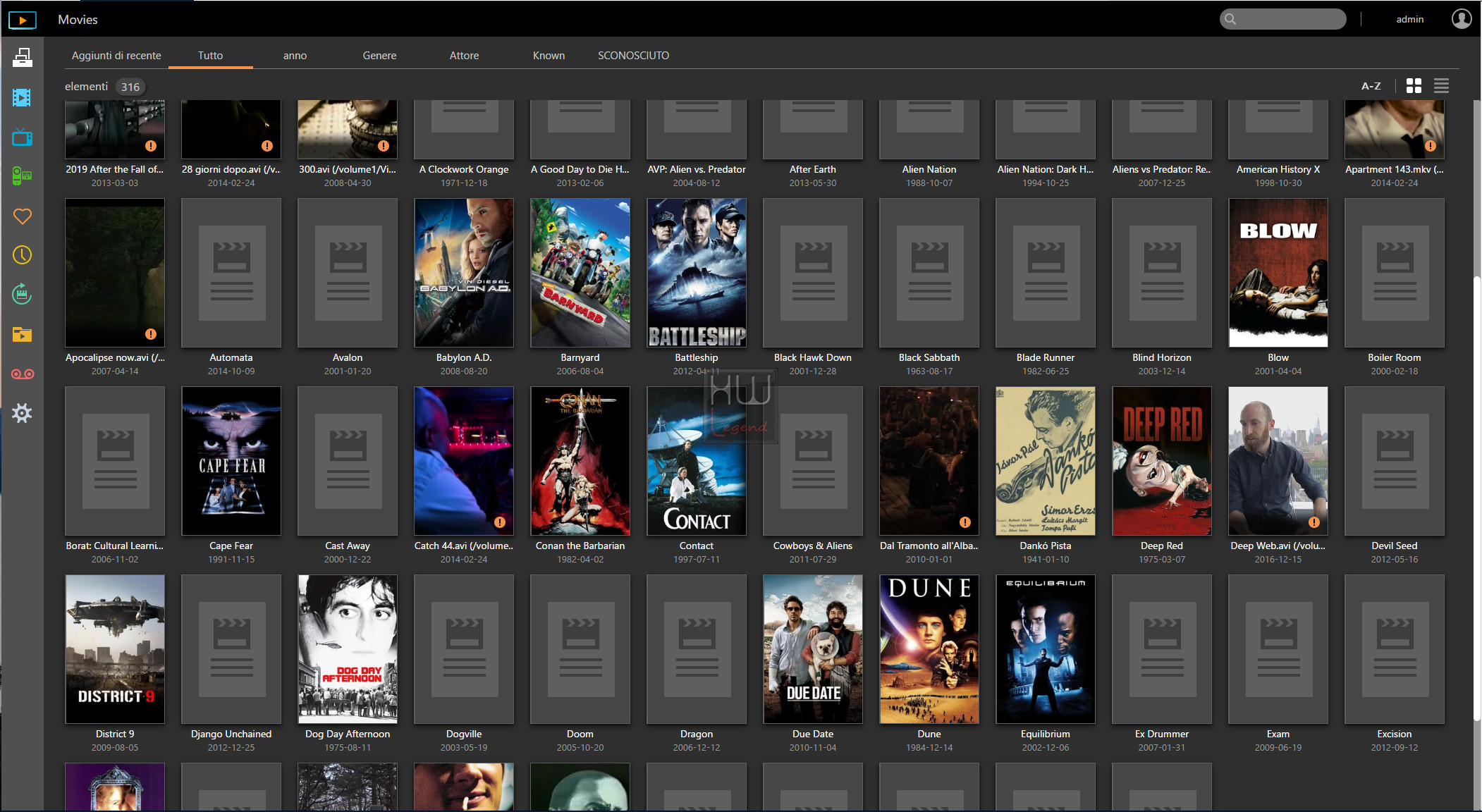The width and height of the screenshot is (1482, 812).
Task: Open the Due Date poster
Action: (x=813, y=649)
